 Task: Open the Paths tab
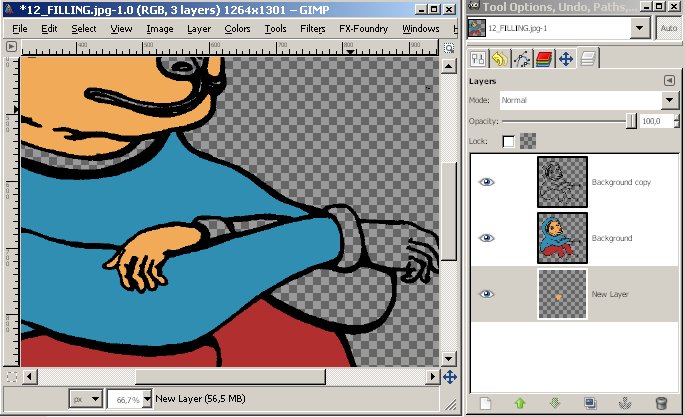pyautogui.click(x=522, y=59)
